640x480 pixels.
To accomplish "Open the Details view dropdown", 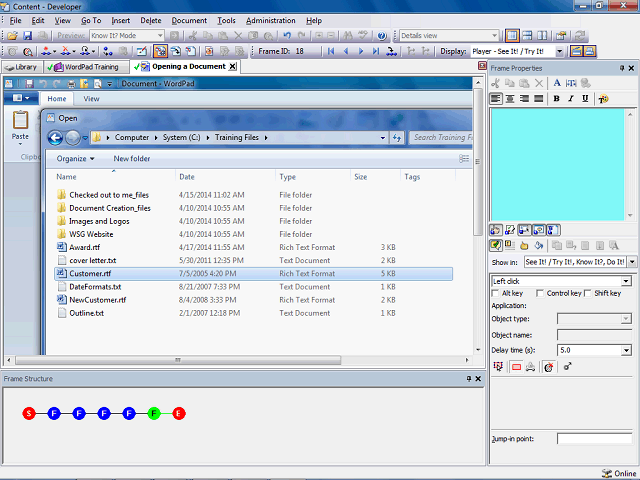I will 494,36.
